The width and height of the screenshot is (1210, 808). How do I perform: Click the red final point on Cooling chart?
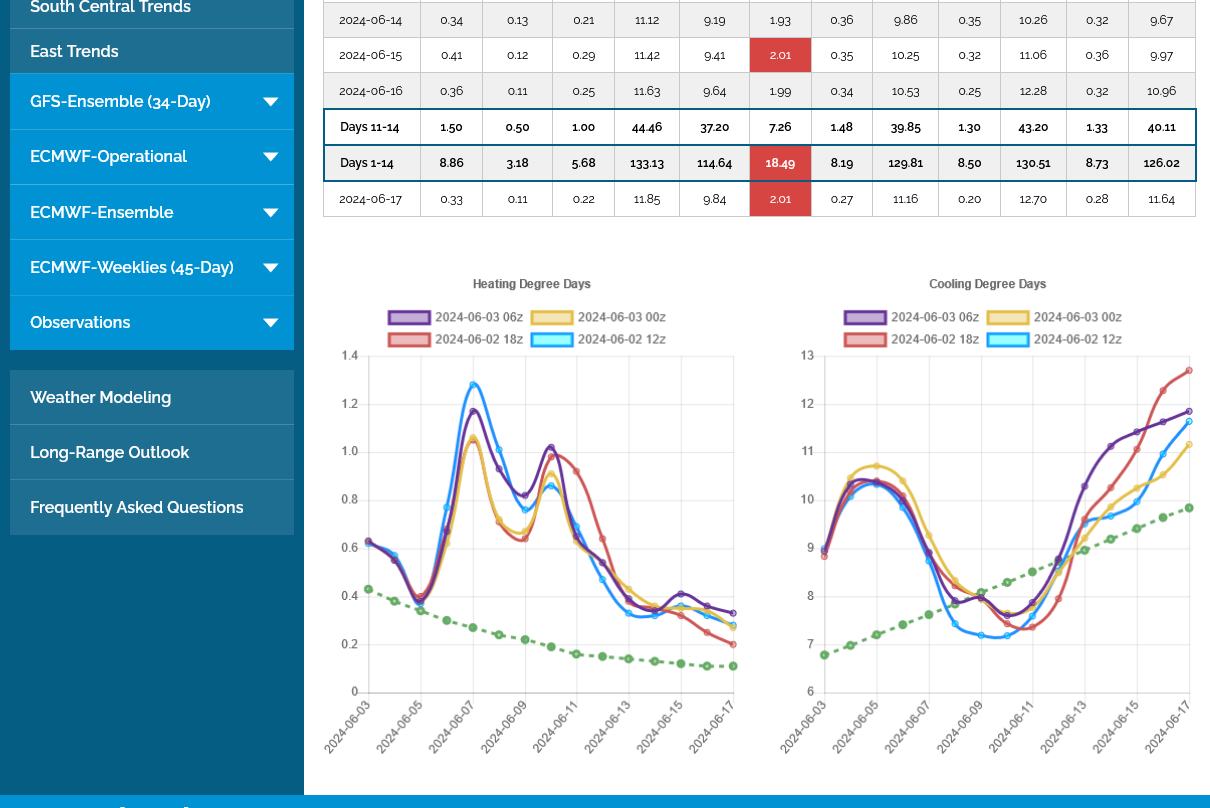click(1189, 370)
